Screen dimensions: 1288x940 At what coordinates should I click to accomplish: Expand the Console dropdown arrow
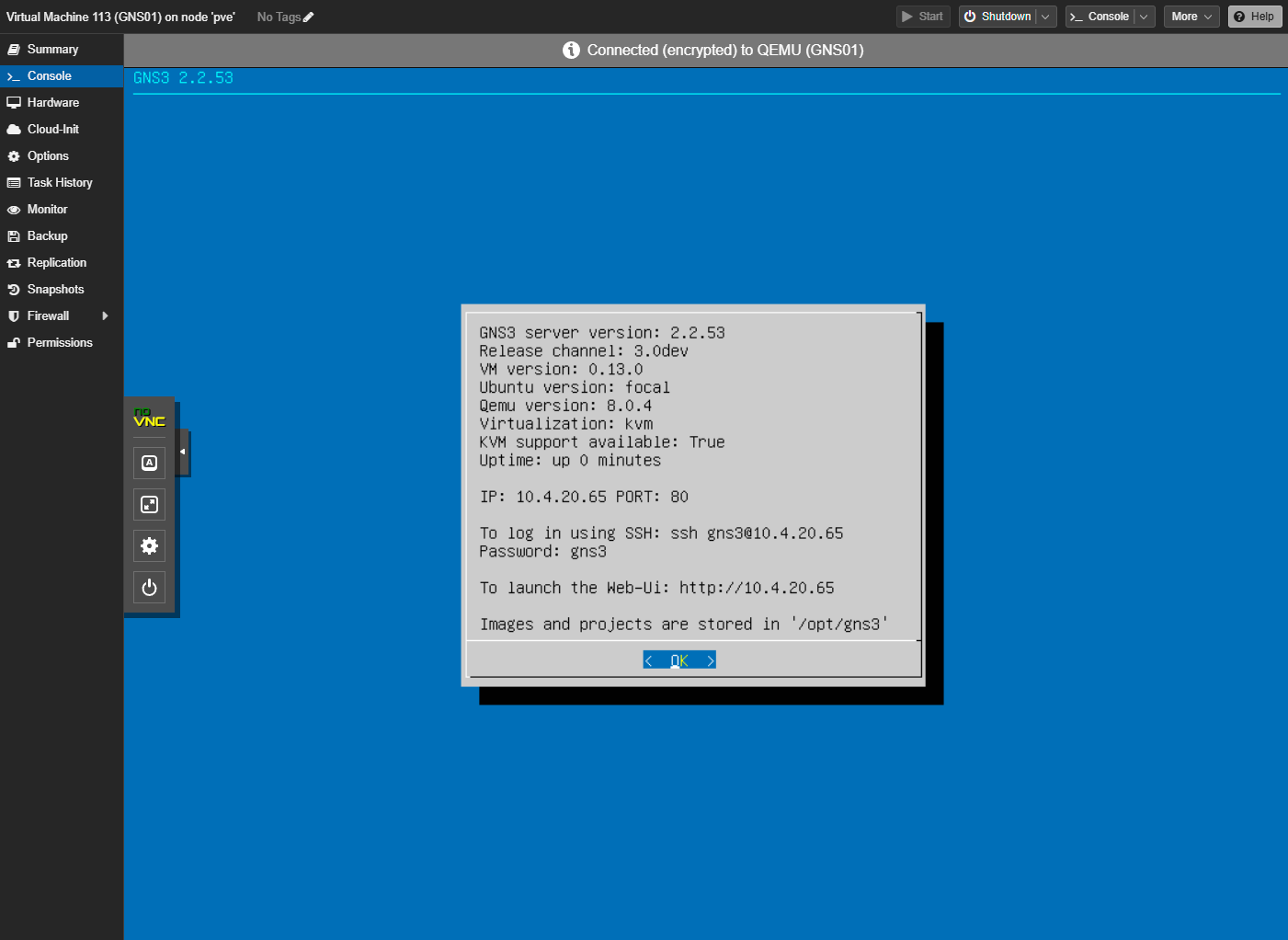click(1144, 17)
